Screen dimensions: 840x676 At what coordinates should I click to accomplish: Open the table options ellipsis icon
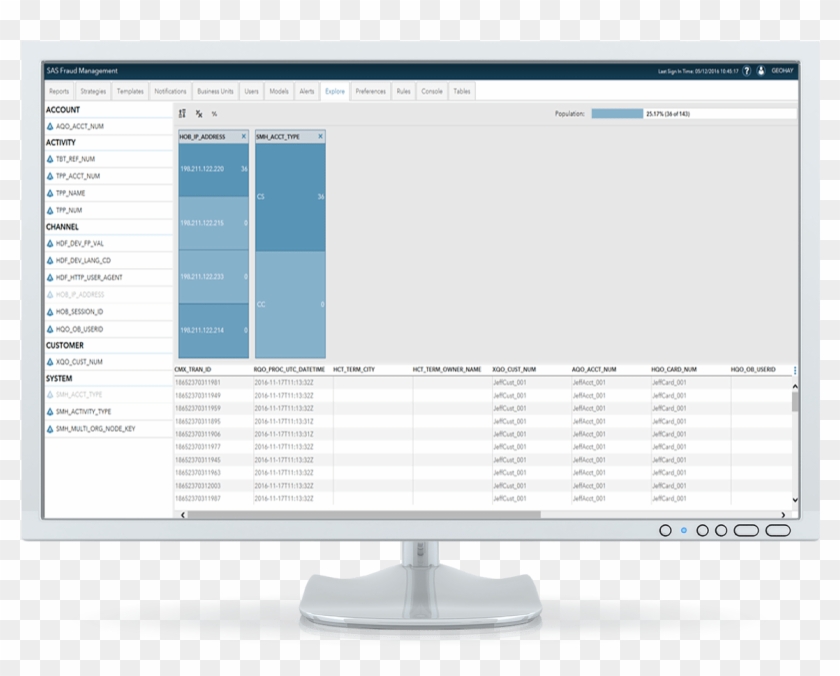[x=795, y=369]
